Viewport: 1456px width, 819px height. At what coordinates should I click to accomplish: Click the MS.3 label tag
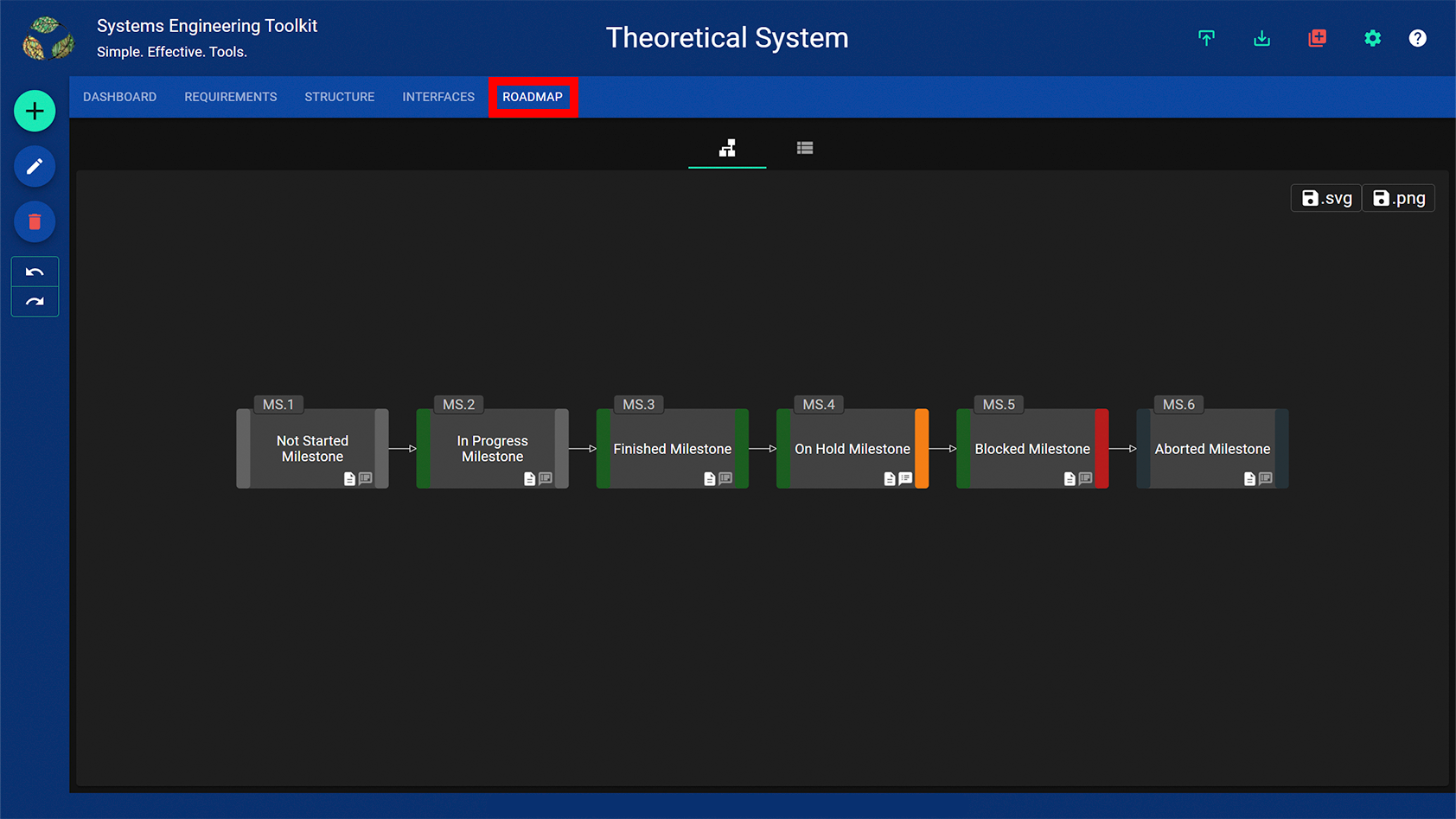638,404
